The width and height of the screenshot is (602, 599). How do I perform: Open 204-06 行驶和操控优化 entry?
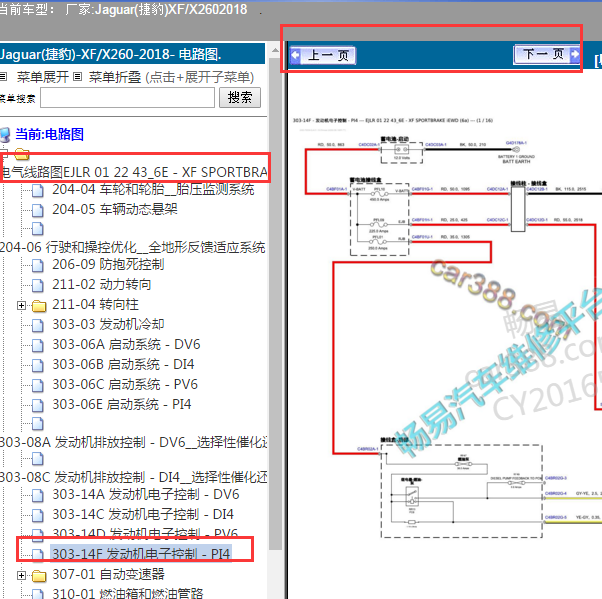(x=132, y=247)
